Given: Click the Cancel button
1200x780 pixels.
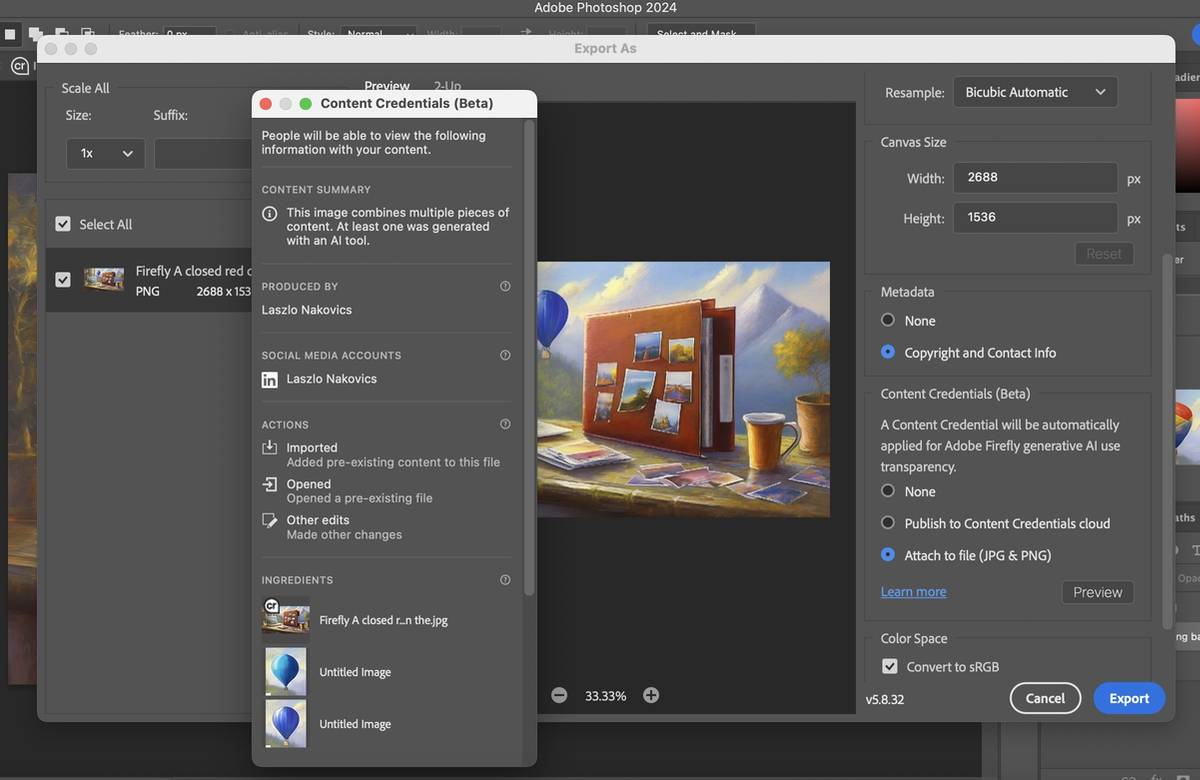Looking at the screenshot, I should click(1045, 698).
